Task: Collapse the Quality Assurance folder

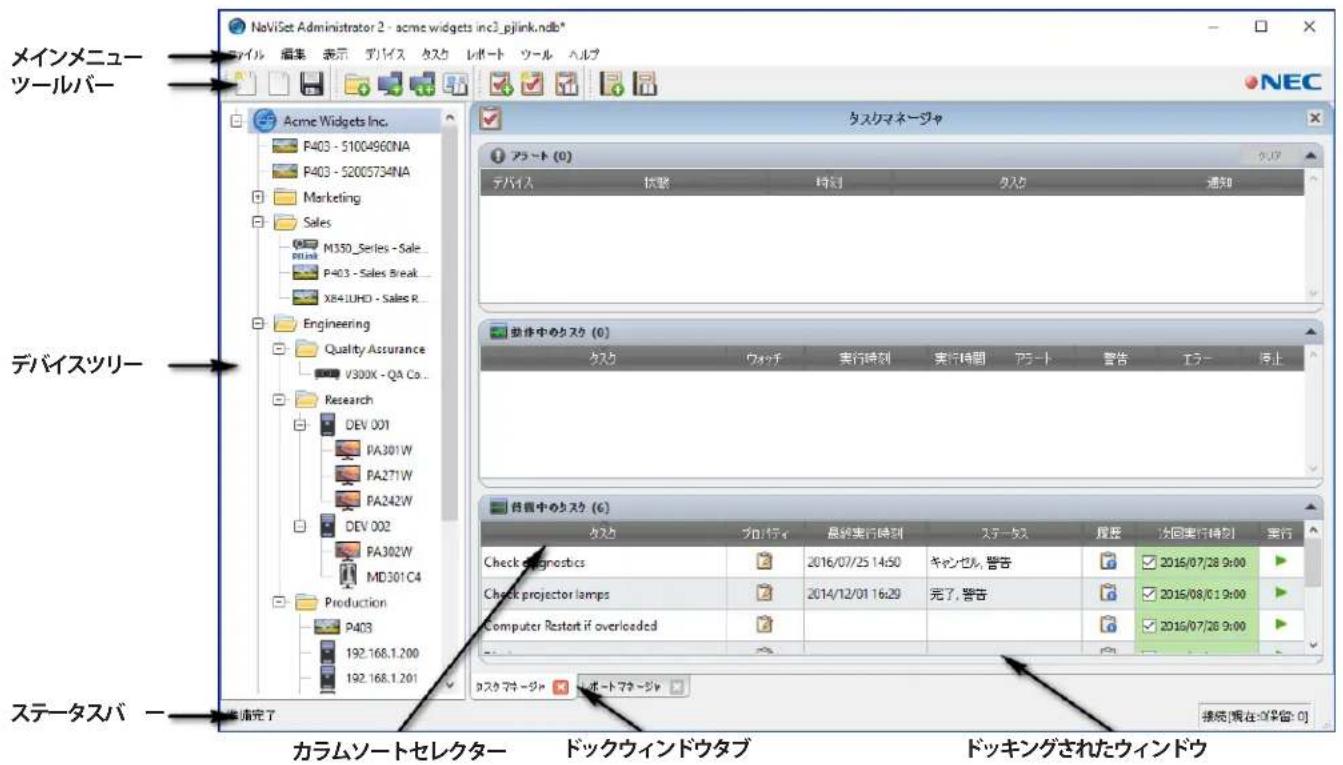Action: 279,349
